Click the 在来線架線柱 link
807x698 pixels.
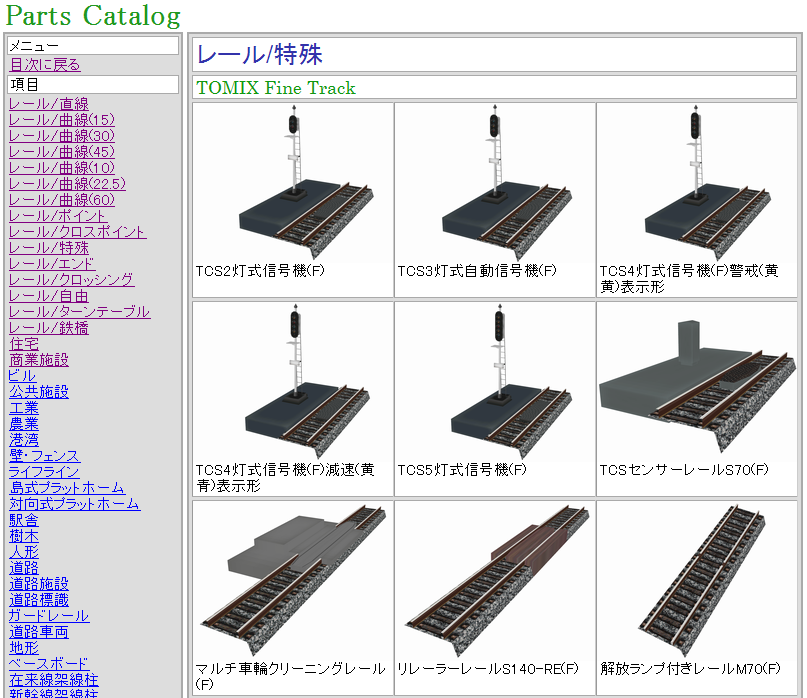tap(54, 679)
